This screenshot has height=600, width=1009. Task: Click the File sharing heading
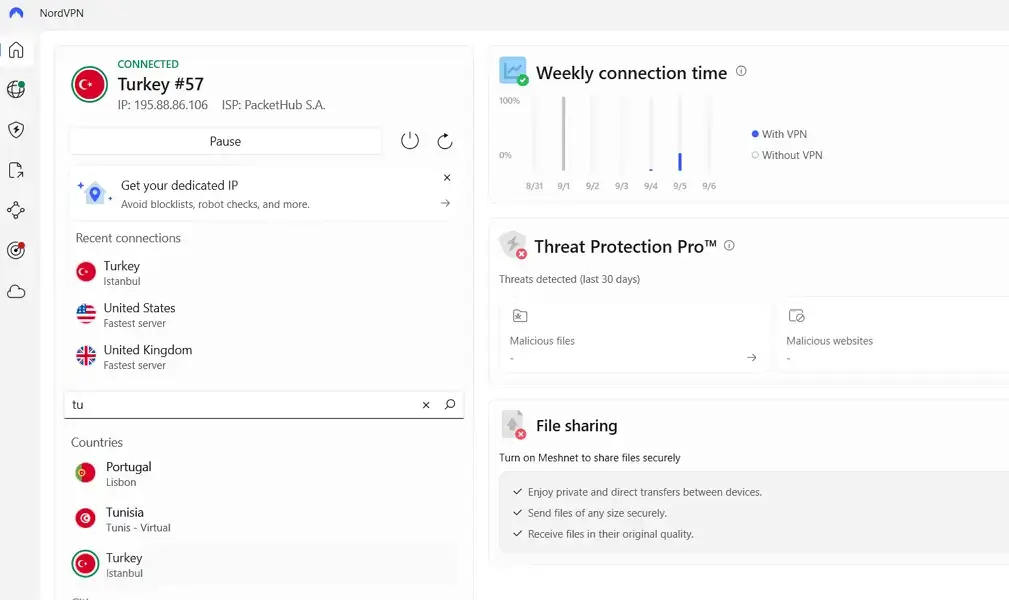point(577,426)
